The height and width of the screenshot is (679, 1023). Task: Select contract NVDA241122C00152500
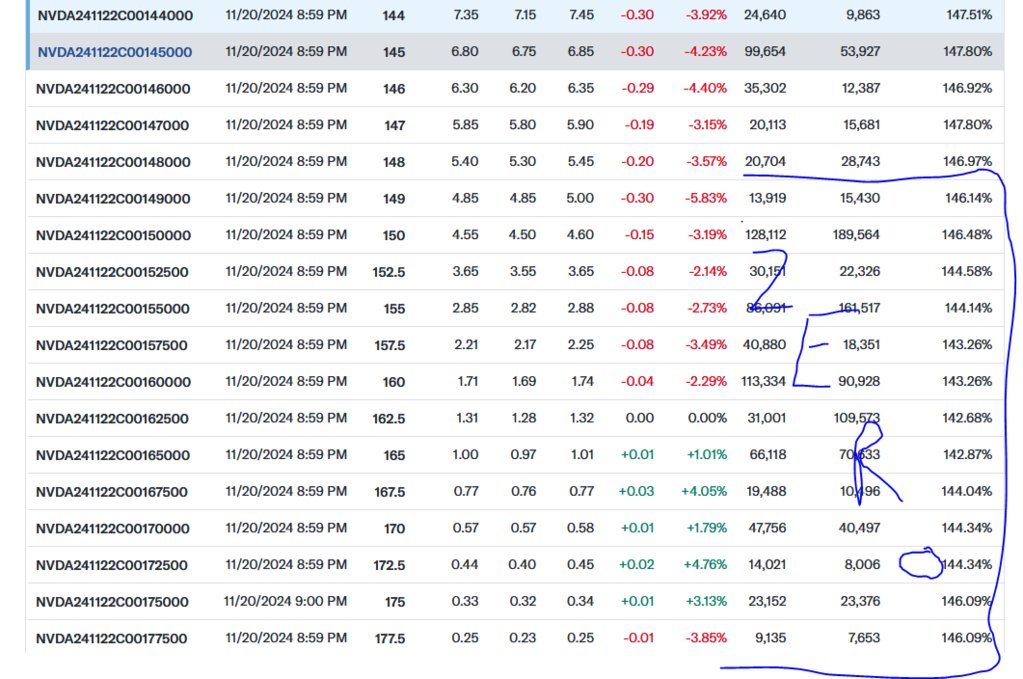point(112,272)
